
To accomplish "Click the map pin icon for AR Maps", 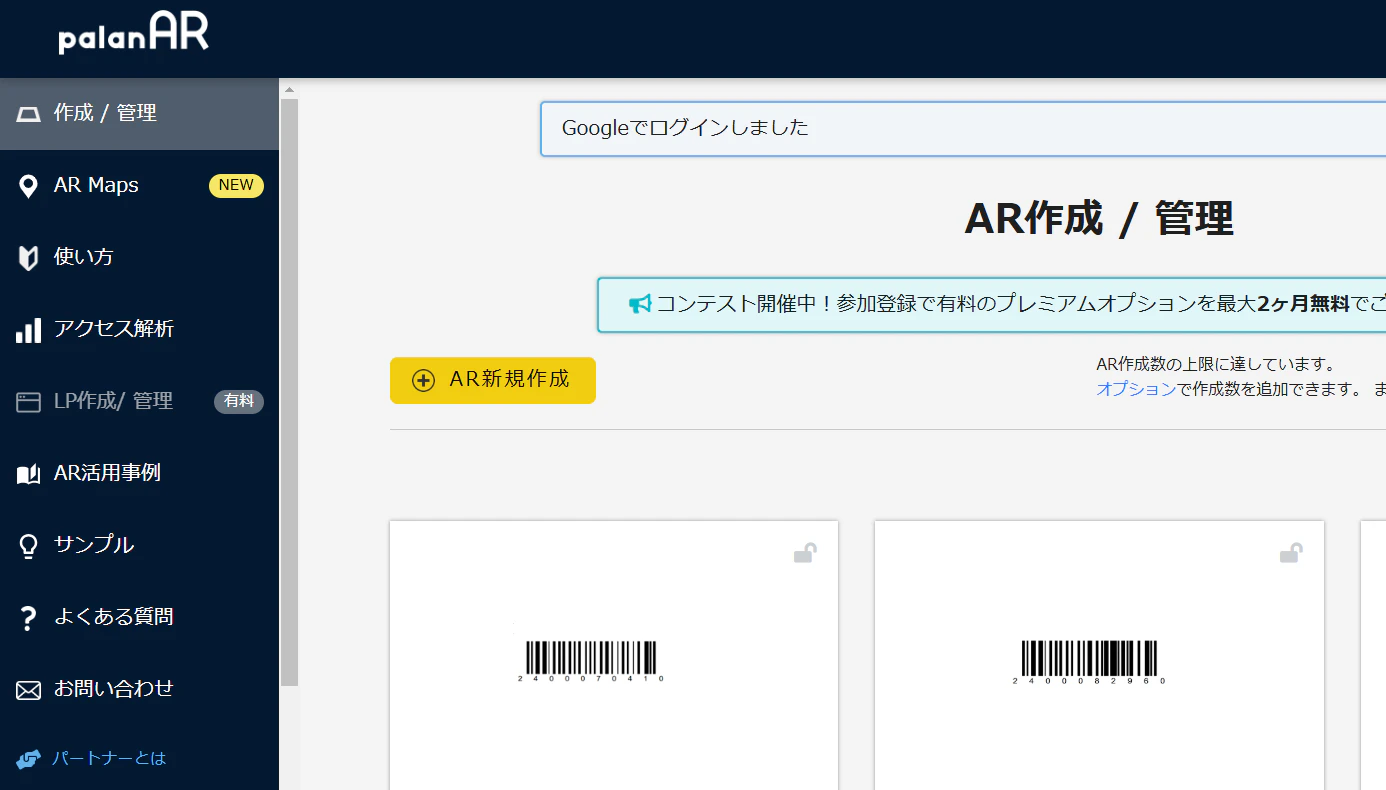I will coord(28,186).
